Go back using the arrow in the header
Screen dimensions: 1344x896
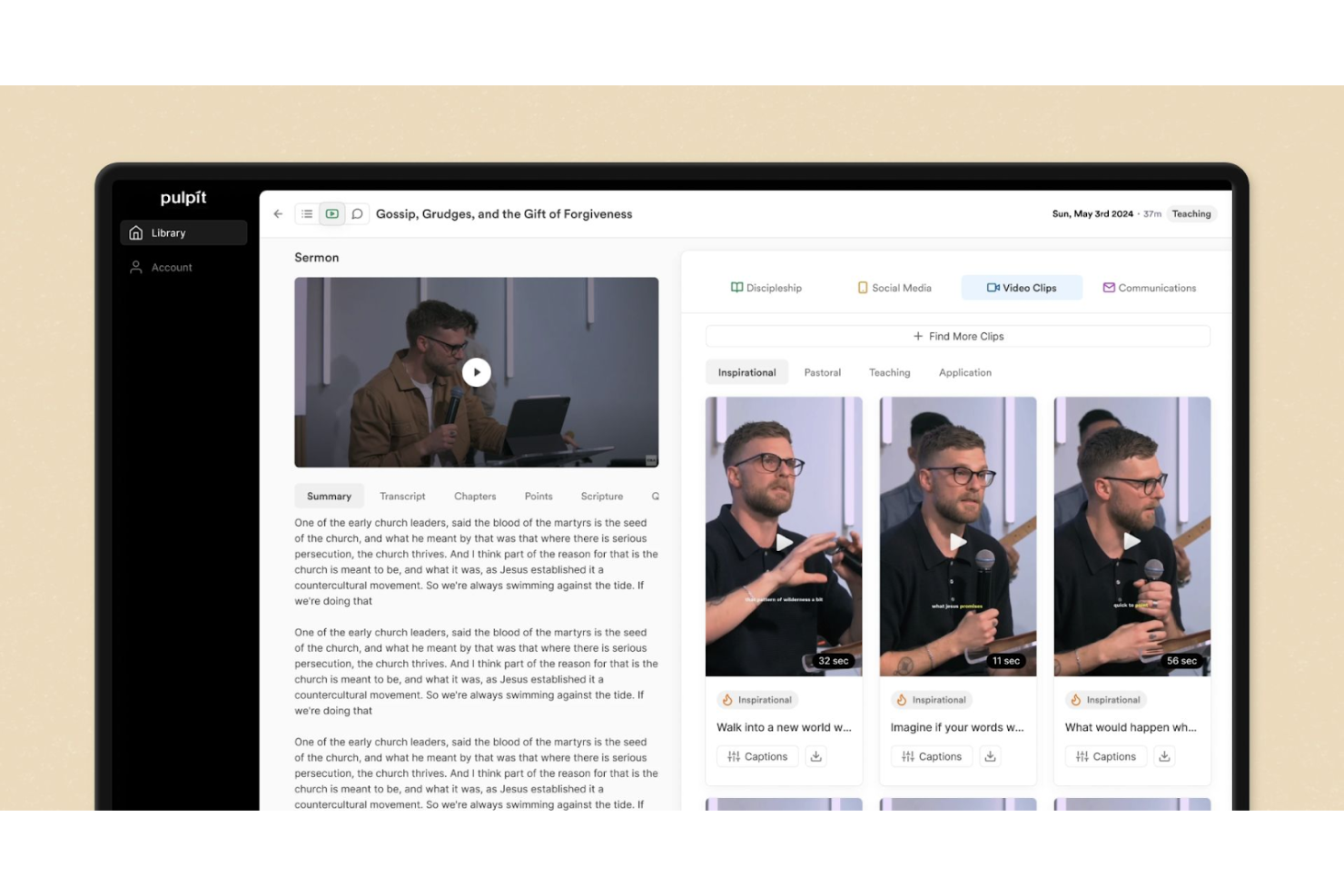[279, 213]
